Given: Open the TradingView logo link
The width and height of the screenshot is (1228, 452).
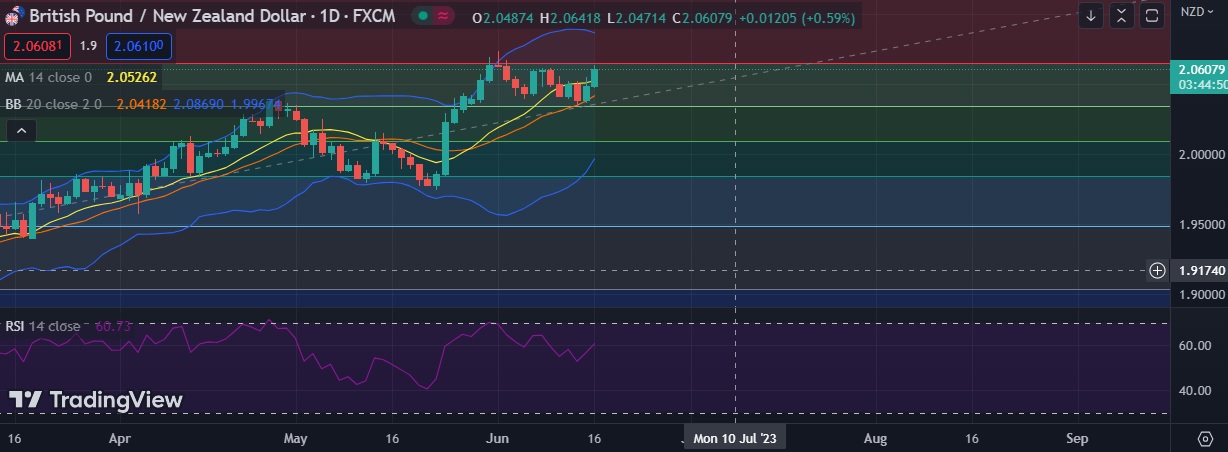Looking at the screenshot, I should (96, 400).
